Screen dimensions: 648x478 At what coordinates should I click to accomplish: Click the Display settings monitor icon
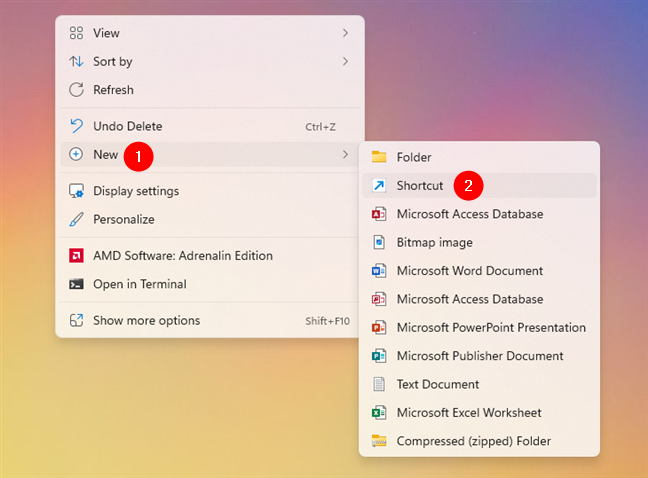pos(76,191)
